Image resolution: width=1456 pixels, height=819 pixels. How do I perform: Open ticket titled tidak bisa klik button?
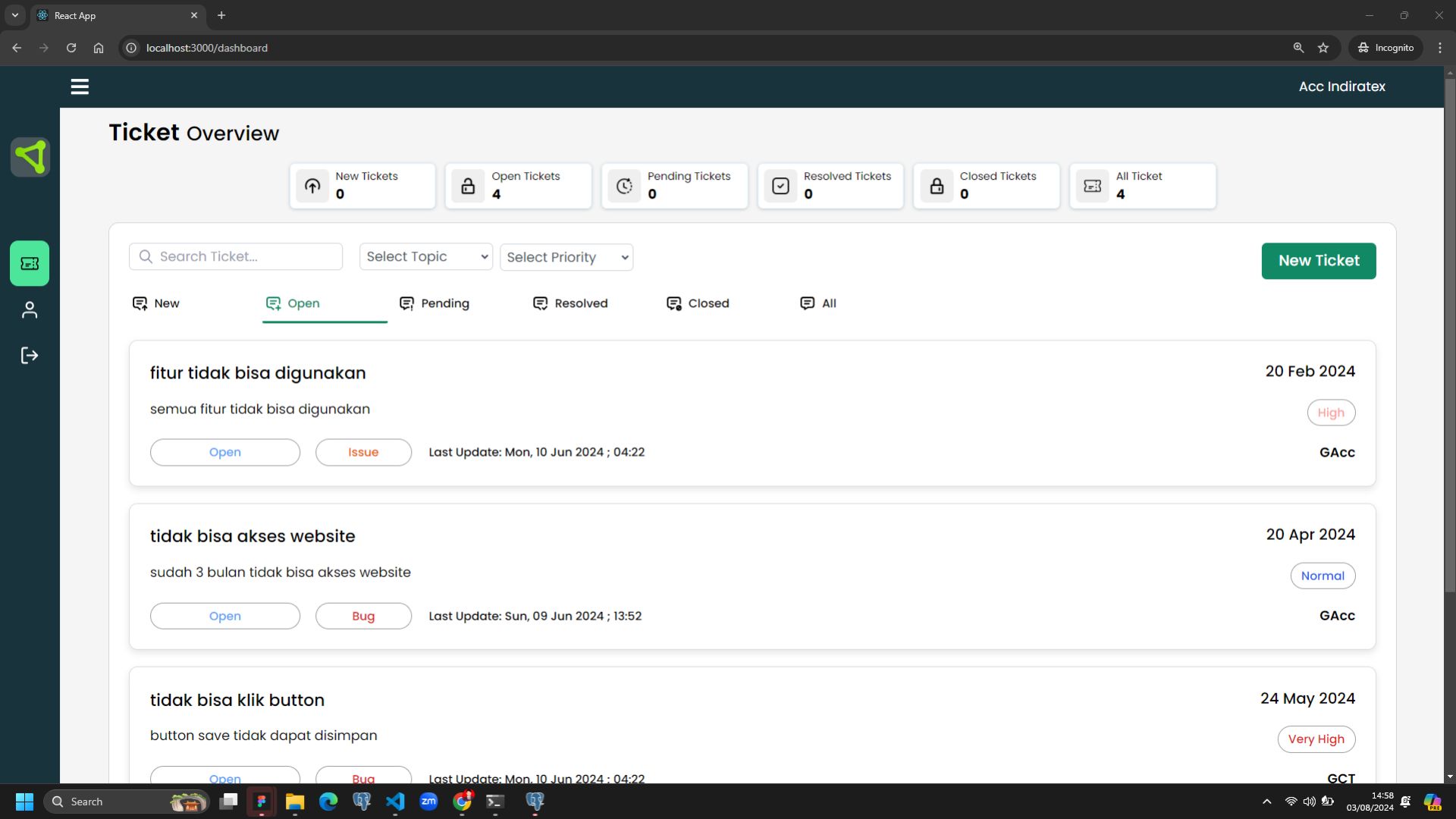[237, 700]
